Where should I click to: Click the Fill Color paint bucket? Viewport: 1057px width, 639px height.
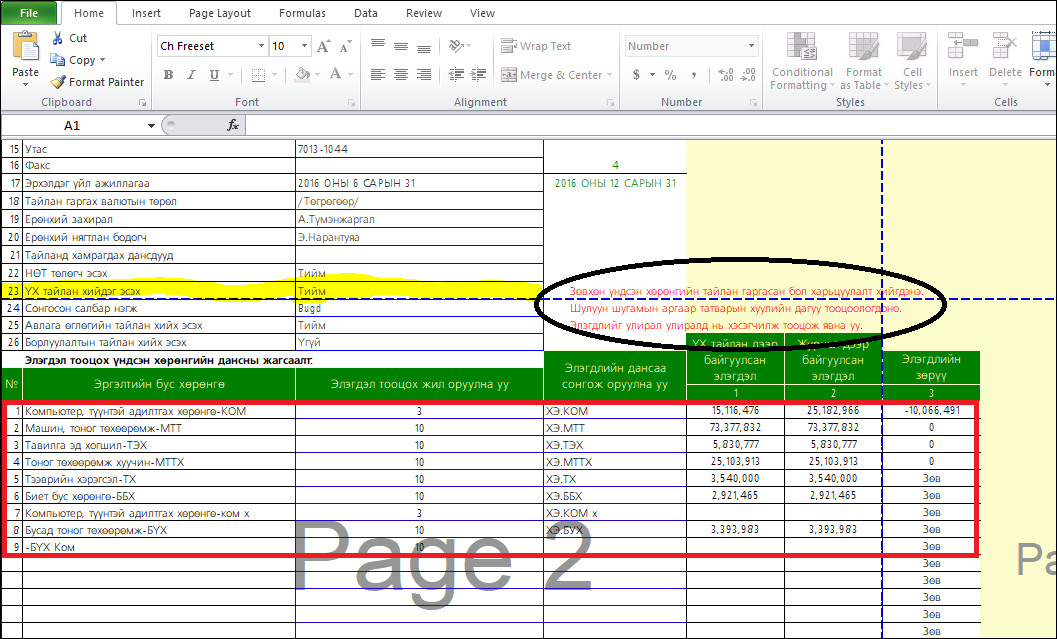tap(304, 75)
